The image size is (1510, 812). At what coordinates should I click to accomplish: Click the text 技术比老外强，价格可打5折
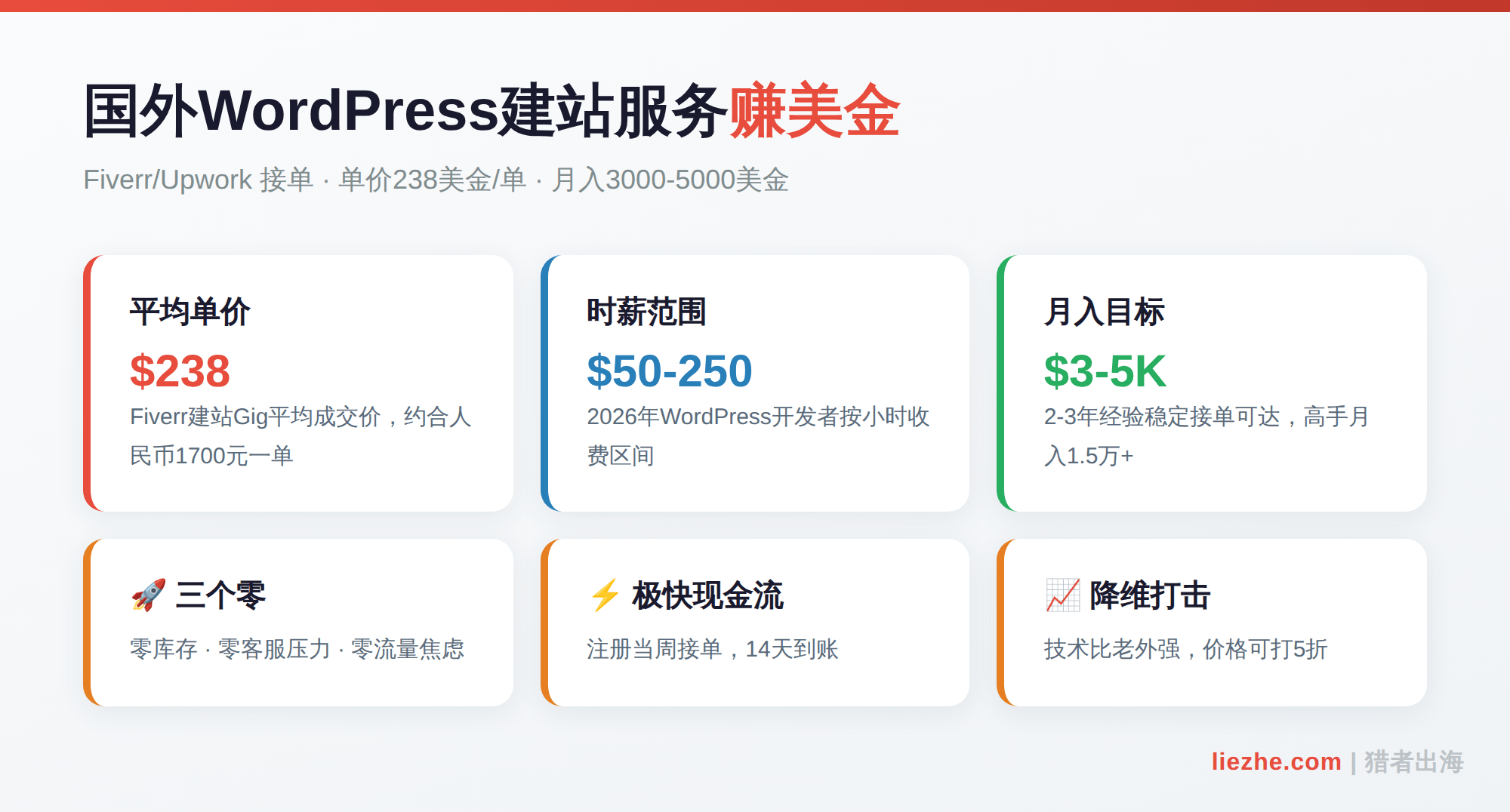pyautogui.click(x=1185, y=649)
